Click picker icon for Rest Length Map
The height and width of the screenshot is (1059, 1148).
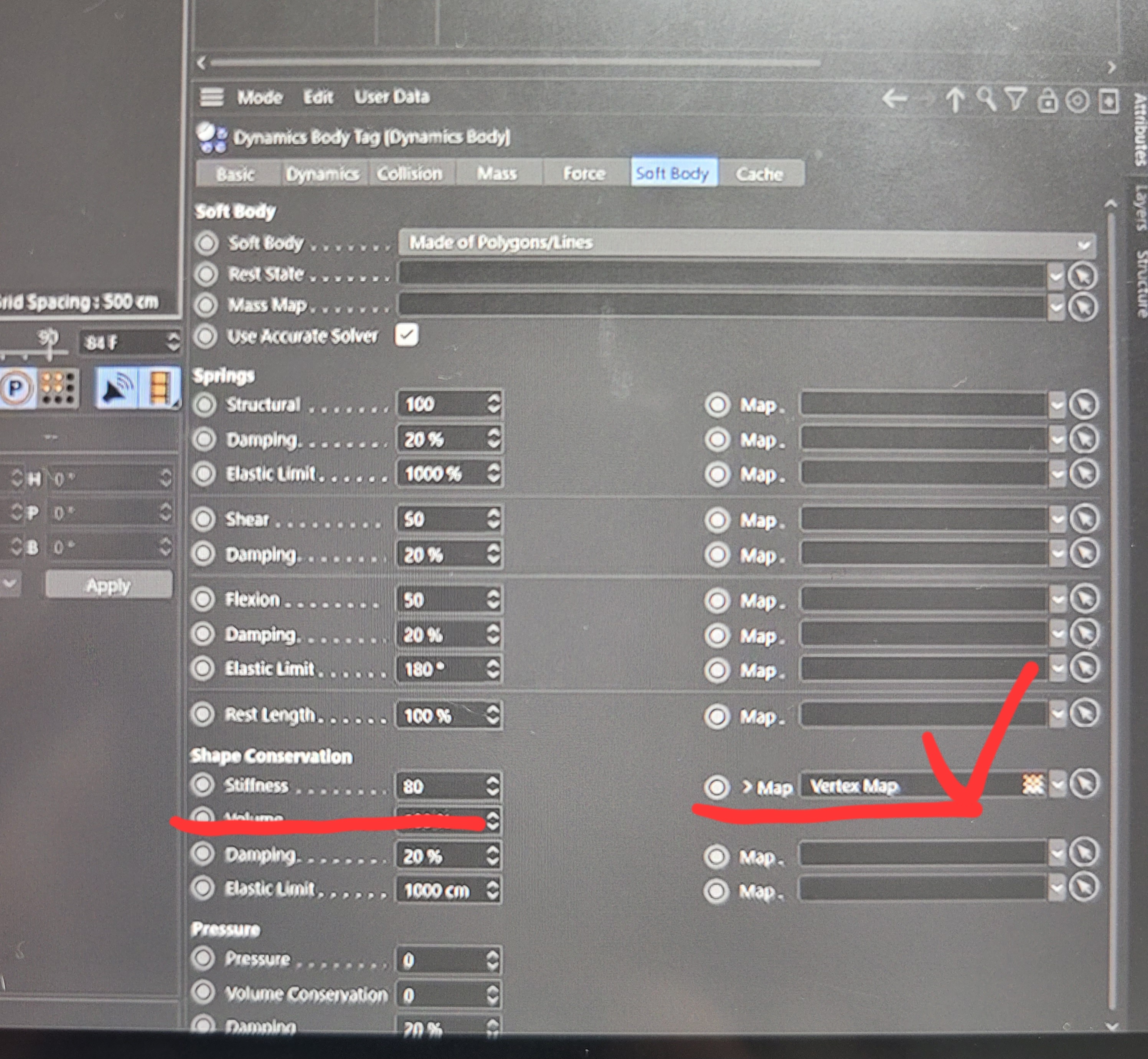[1084, 714]
